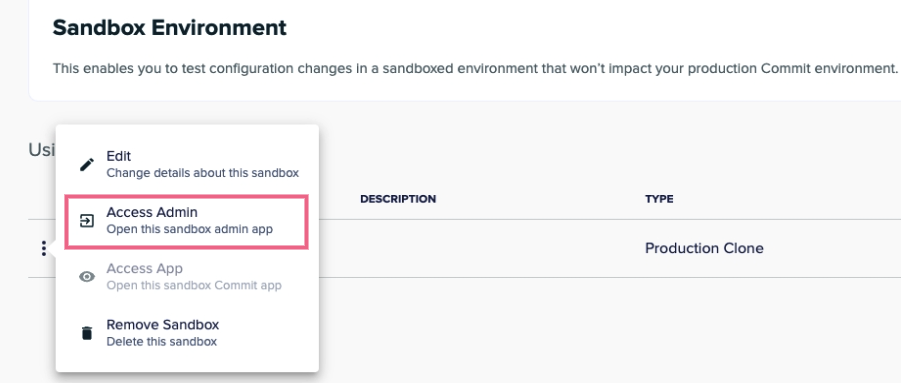The height and width of the screenshot is (383, 901).
Task: Click the three-dot kebab menu icon
Action: (43, 249)
